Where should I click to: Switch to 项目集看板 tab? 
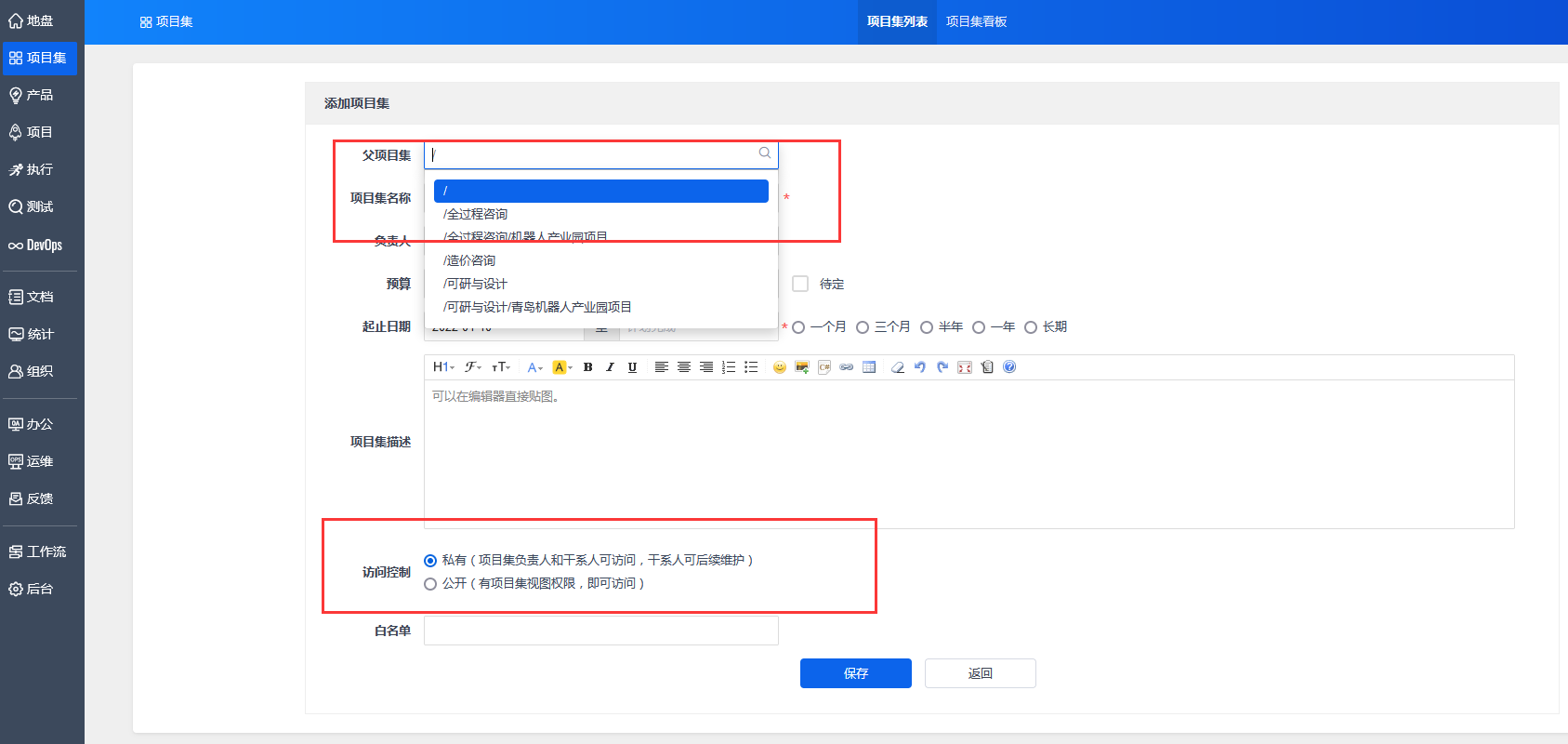976,21
